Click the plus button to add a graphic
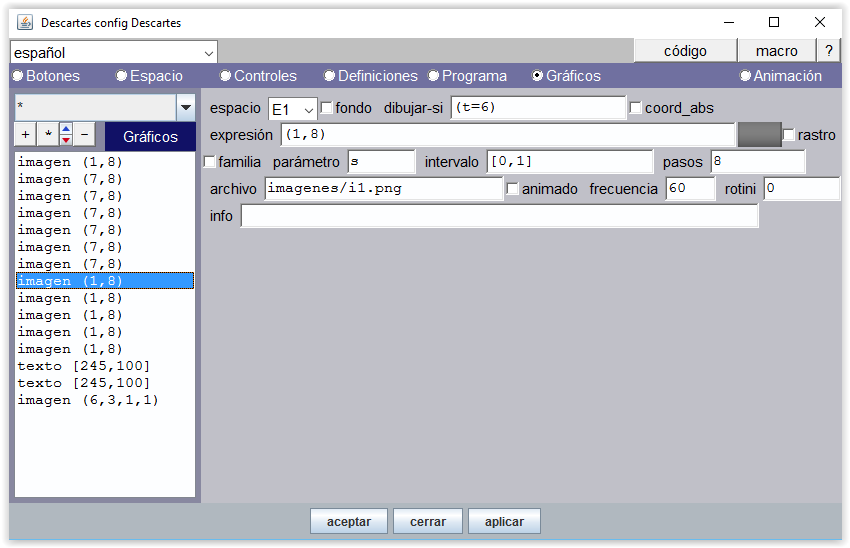 click(25, 134)
